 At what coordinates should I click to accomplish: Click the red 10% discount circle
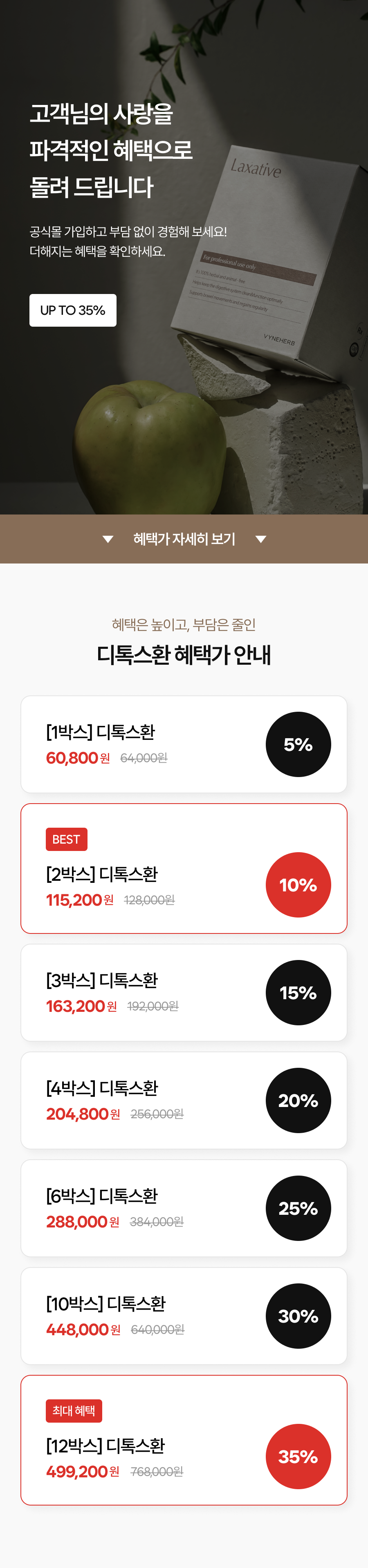(298, 884)
